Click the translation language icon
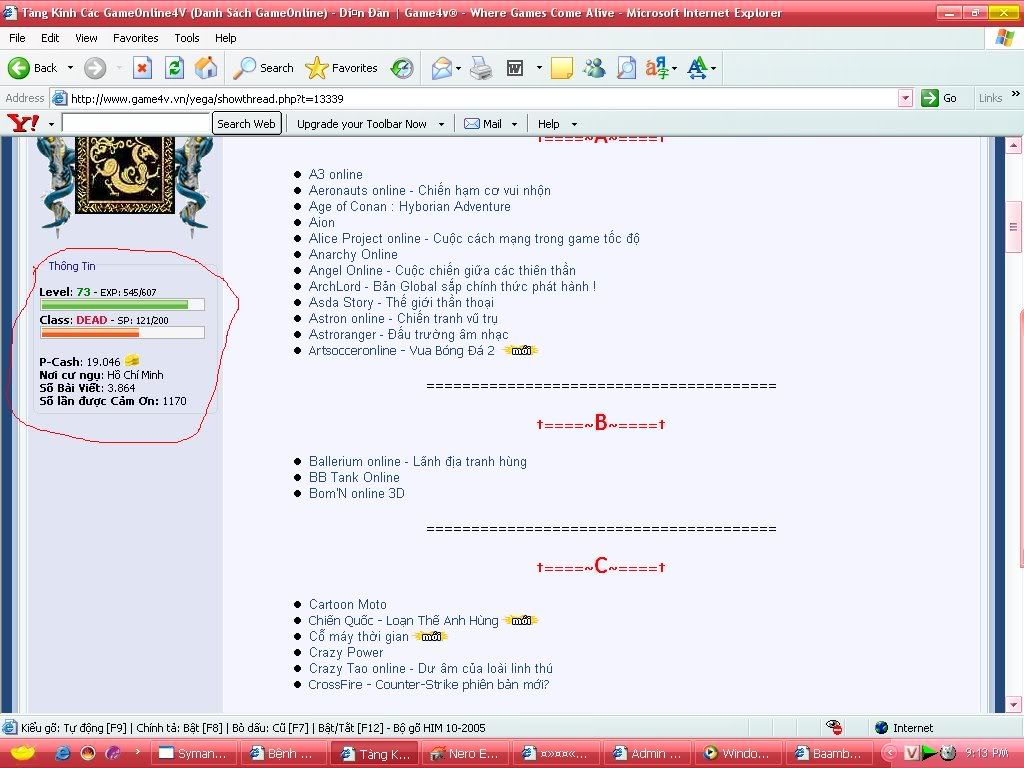This screenshot has height=768, width=1024. tap(657, 68)
